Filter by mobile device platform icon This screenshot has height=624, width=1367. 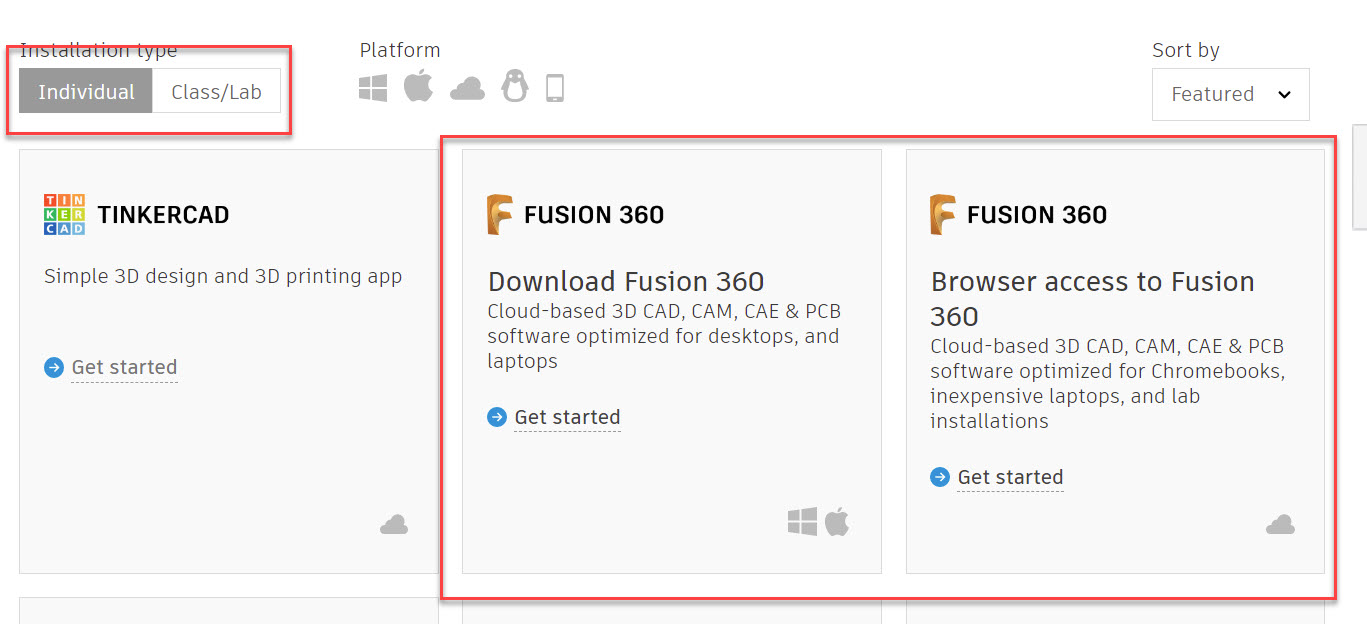pyautogui.click(x=555, y=88)
